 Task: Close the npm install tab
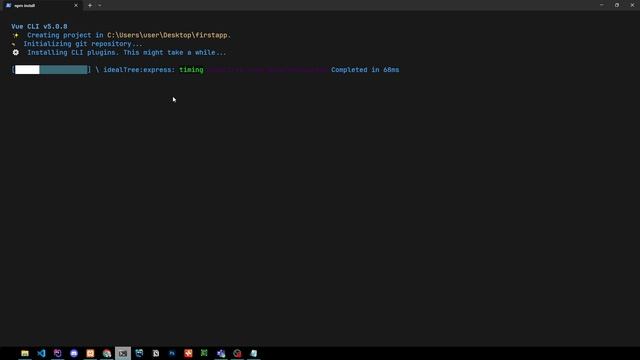76,5
